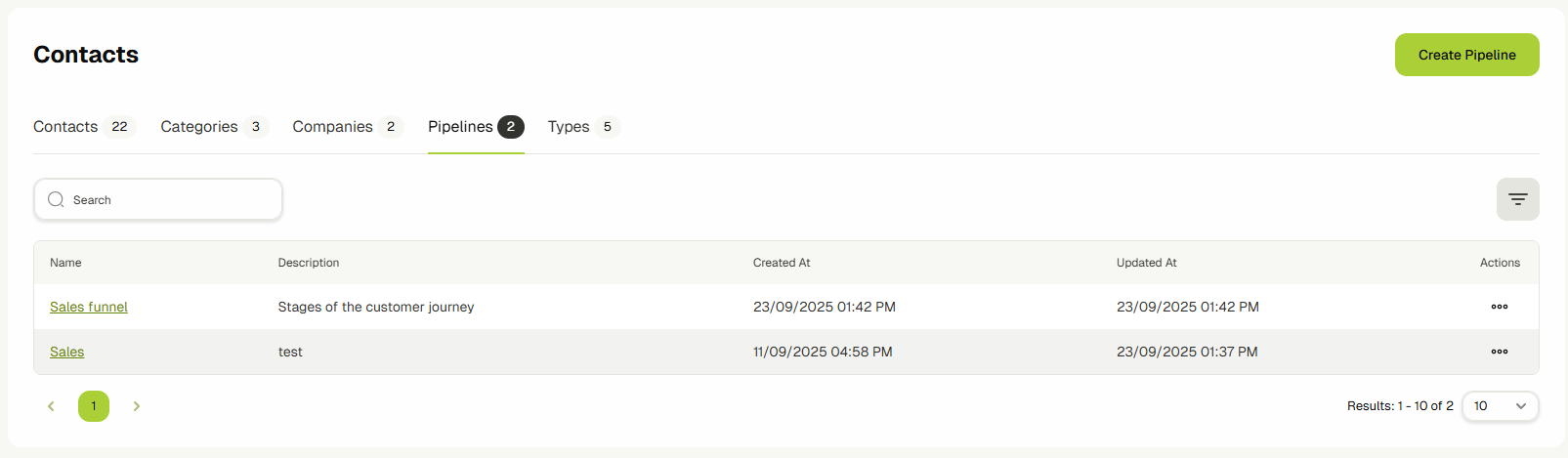Expand the rows-per-page dropdown
This screenshot has height=458, width=1568.
(x=1500, y=406)
